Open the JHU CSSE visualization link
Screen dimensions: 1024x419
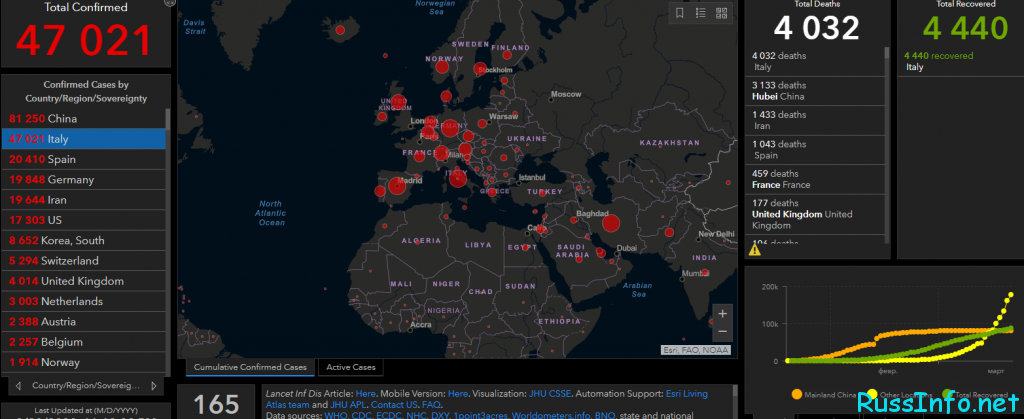550,394
